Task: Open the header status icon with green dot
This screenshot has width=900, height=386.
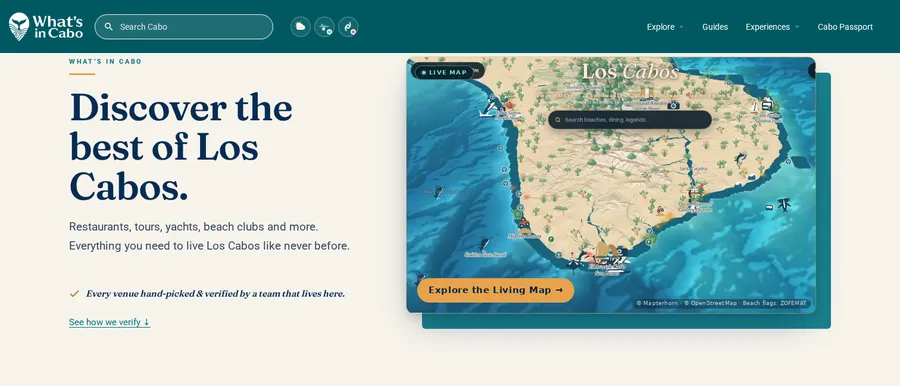Action: pyautogui.click(x=324, y=26)
